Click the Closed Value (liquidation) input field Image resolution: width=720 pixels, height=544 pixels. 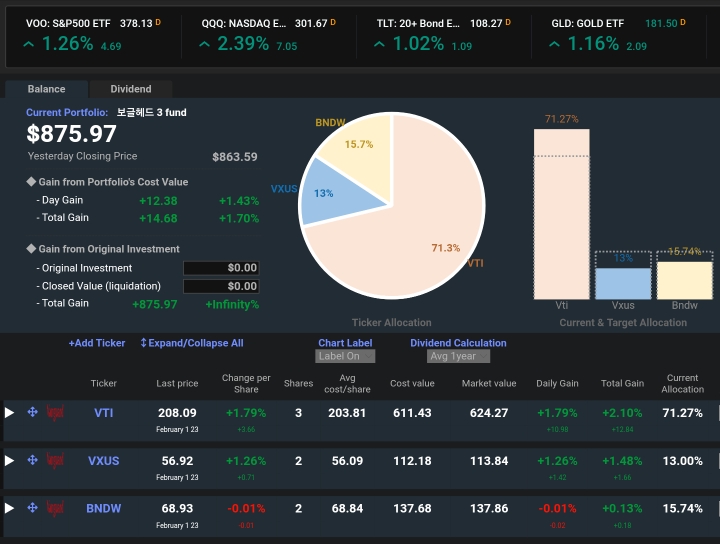coord(221,286)
